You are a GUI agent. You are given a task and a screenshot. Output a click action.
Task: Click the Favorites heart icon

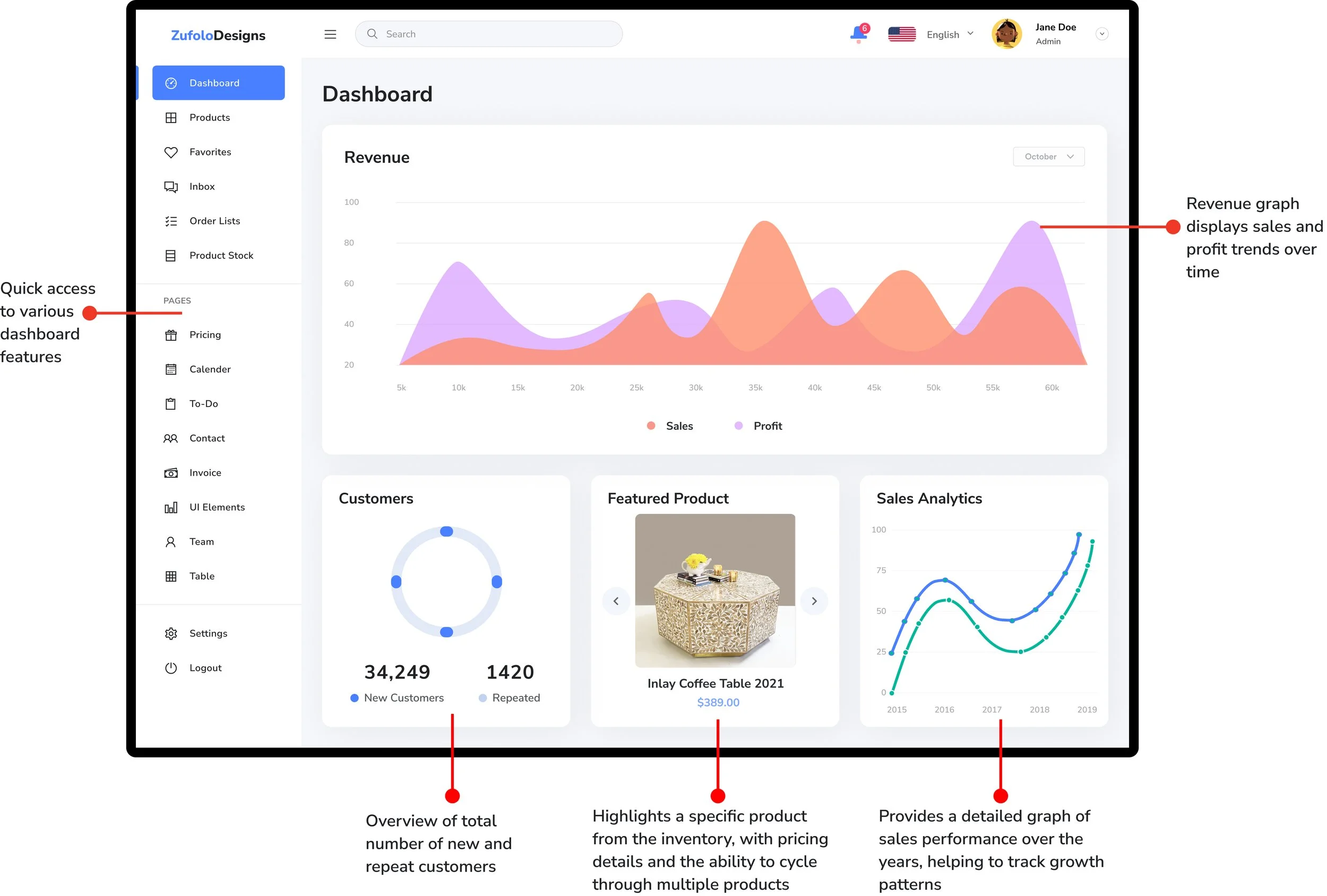171,152
